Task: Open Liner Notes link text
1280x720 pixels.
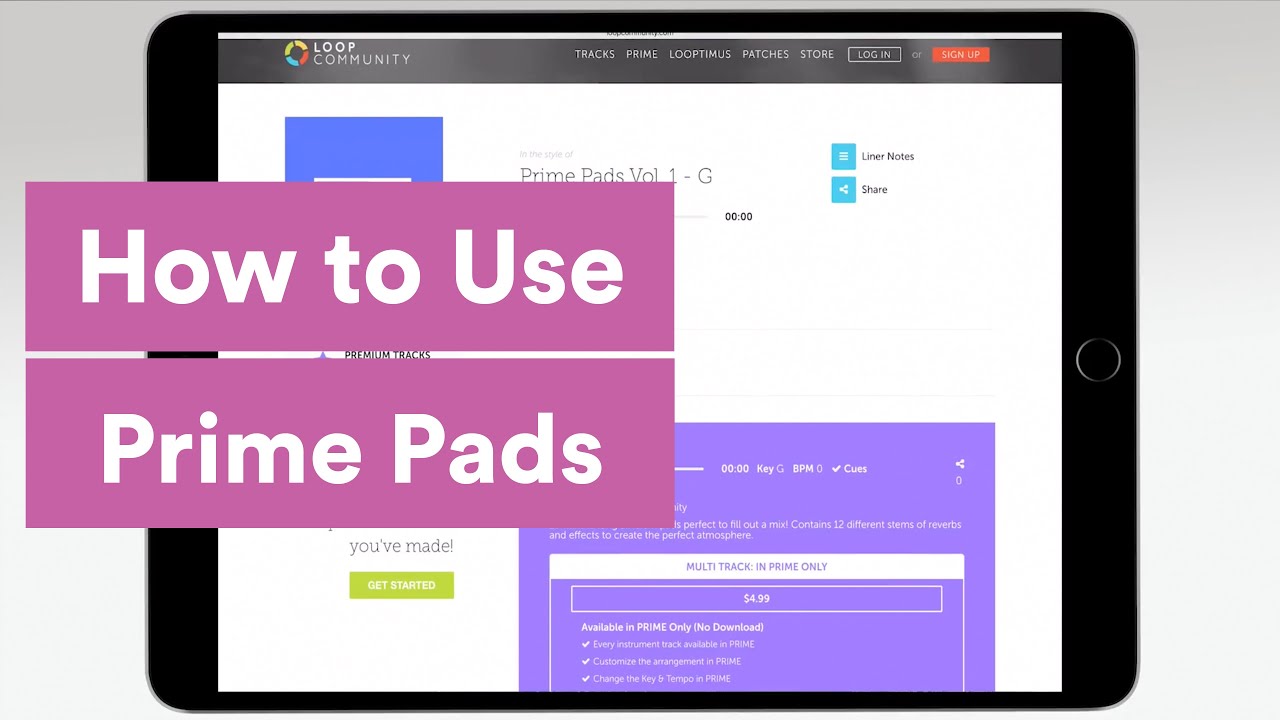Action: pyautogui.click(x=888, y=156)
